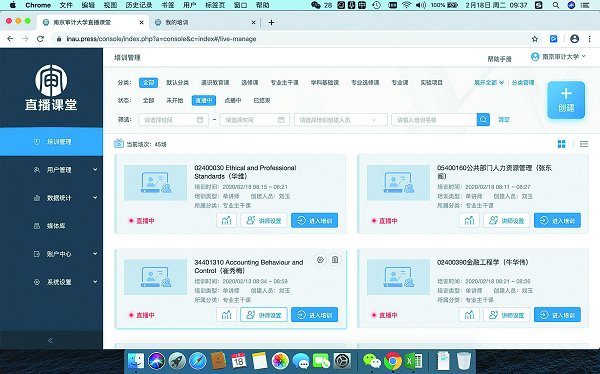Launch Safari from the dock
Viewport: 600px width, 374px height.
[197, 361]
